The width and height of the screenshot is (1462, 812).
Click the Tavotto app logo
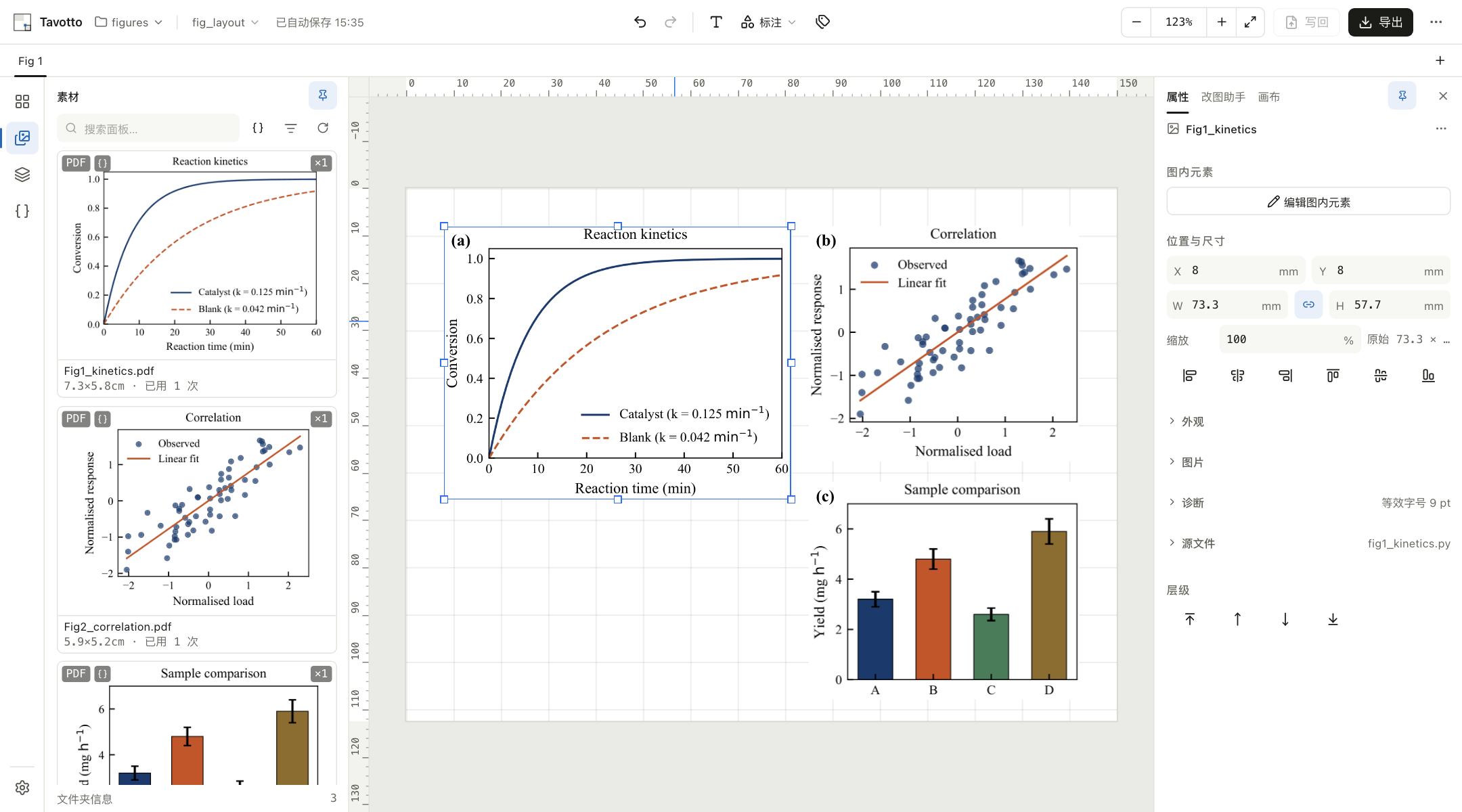tap(22, 22)
